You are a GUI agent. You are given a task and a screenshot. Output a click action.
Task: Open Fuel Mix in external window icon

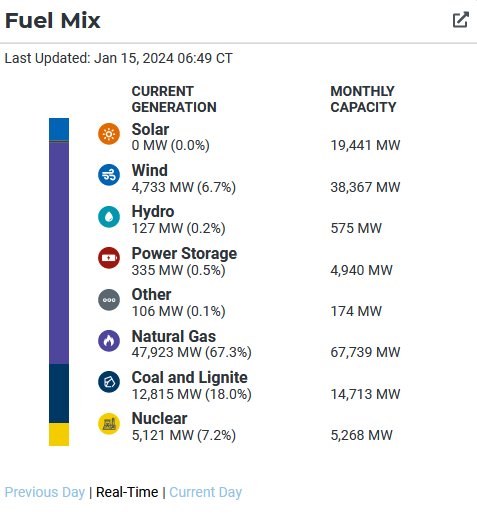461,20
